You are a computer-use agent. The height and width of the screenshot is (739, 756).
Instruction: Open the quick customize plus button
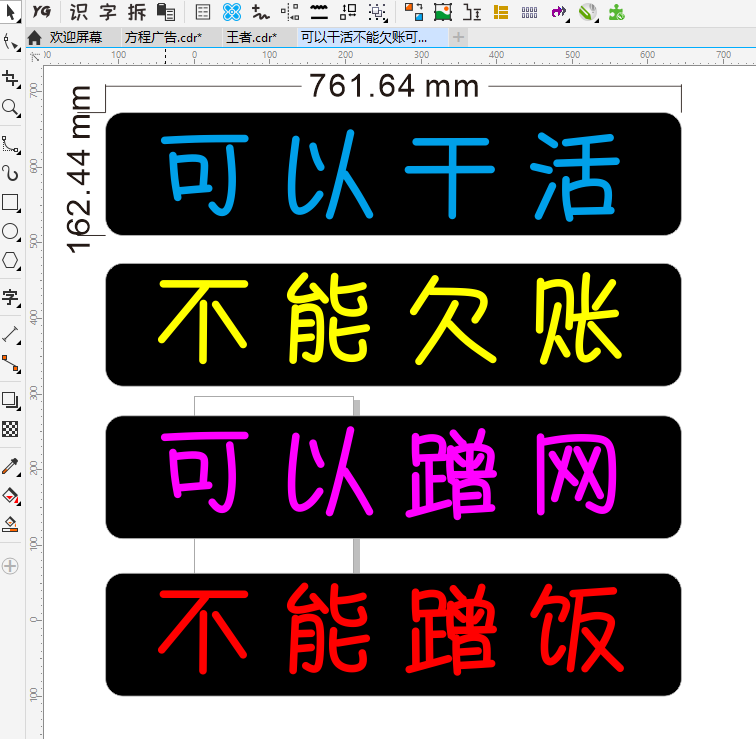pos(10,565)
